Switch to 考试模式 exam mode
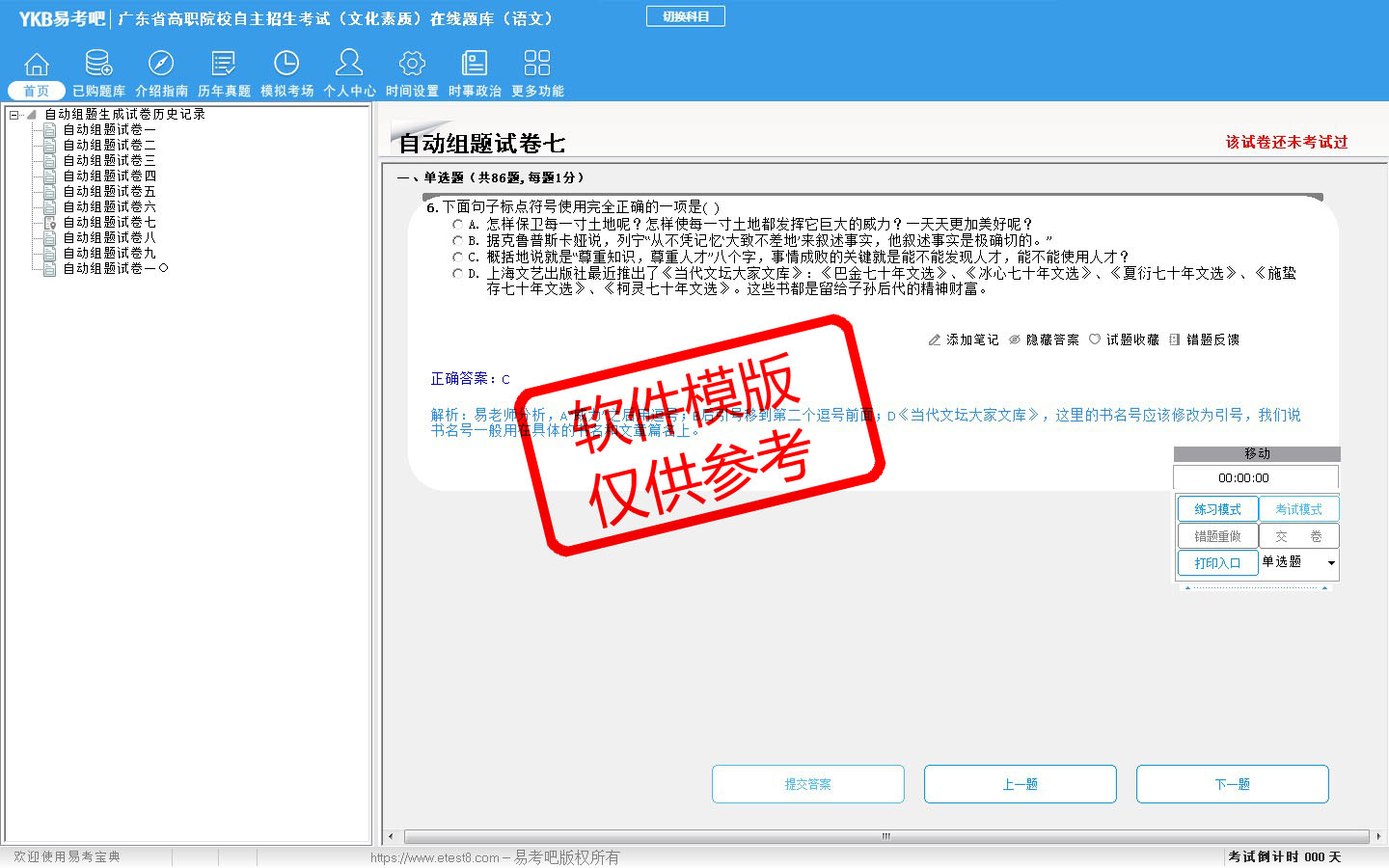Image resolution: width=1389 pixels, height=868 pixels. (x=1298, y=509)
